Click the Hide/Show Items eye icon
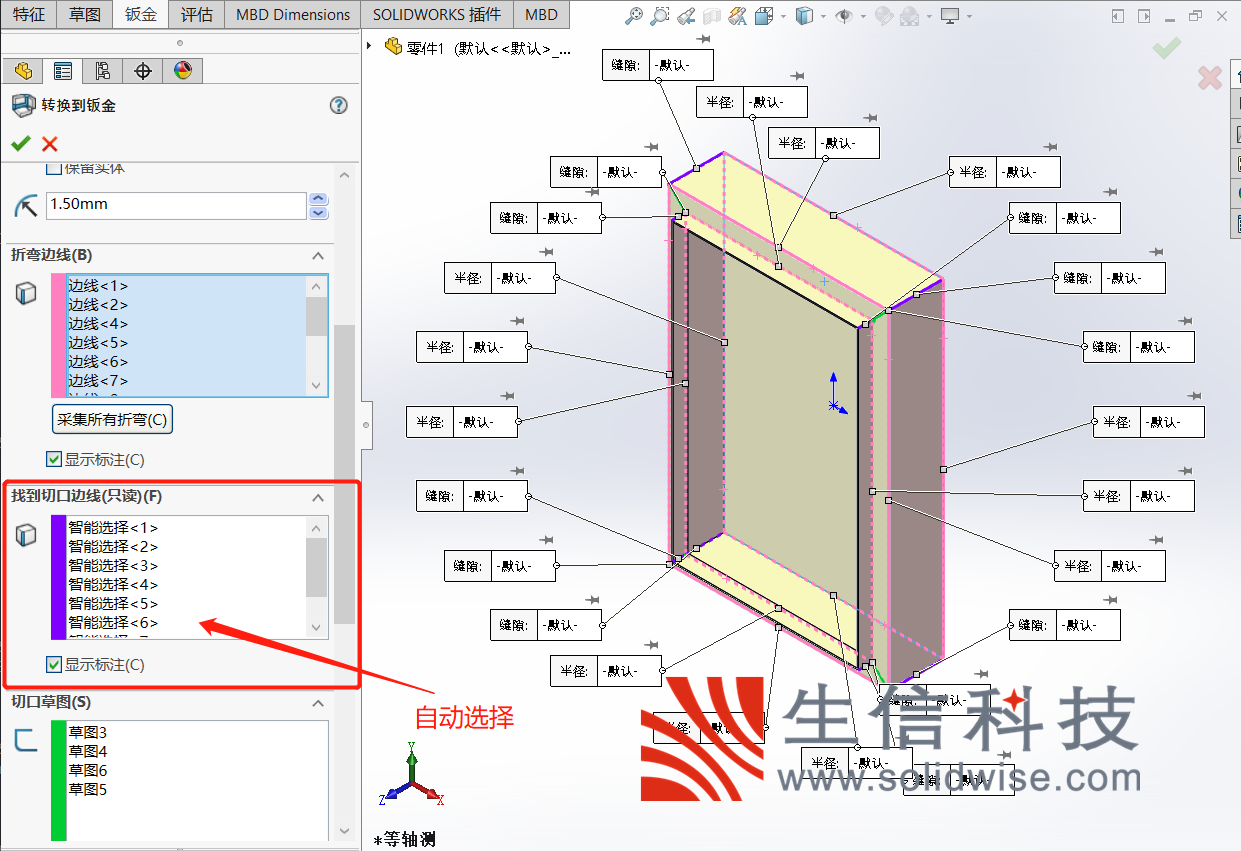The height and width of the screenshot is (851, 1241). click(x=844, y=15)
